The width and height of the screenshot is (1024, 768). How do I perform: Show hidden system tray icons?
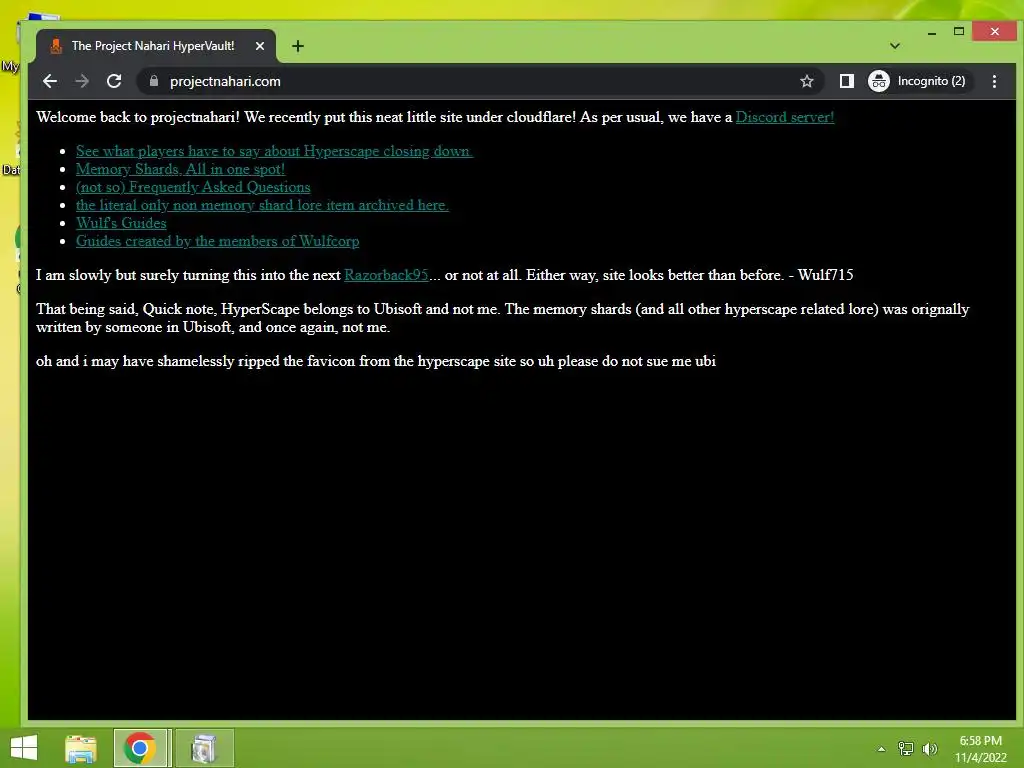pyautogui.click(x=881, y=749)
